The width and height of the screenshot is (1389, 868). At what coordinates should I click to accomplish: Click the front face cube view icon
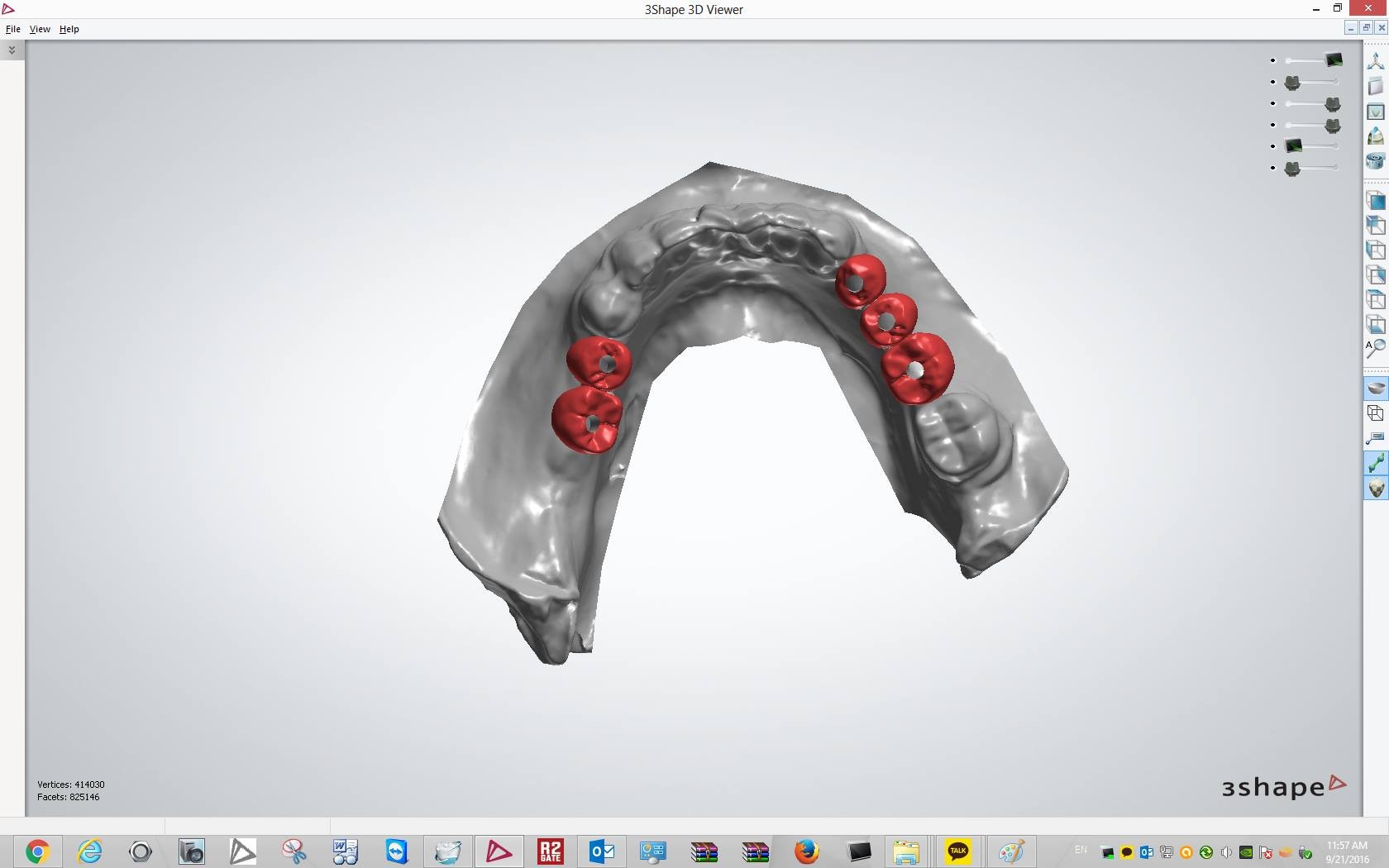pyautogui.click(x=1375, y=200)
